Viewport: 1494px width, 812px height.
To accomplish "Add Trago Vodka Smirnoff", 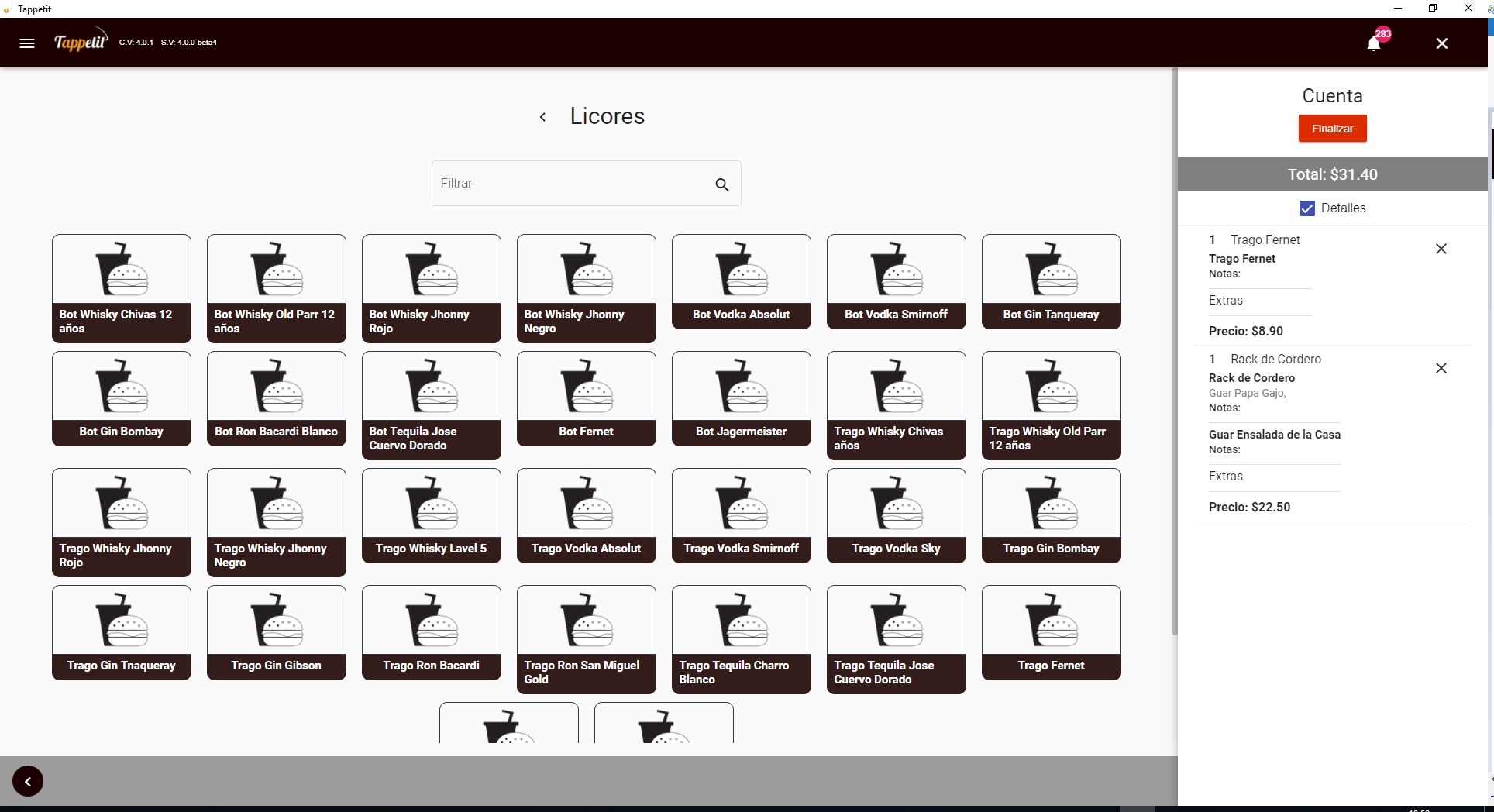I will pos(742,515).
